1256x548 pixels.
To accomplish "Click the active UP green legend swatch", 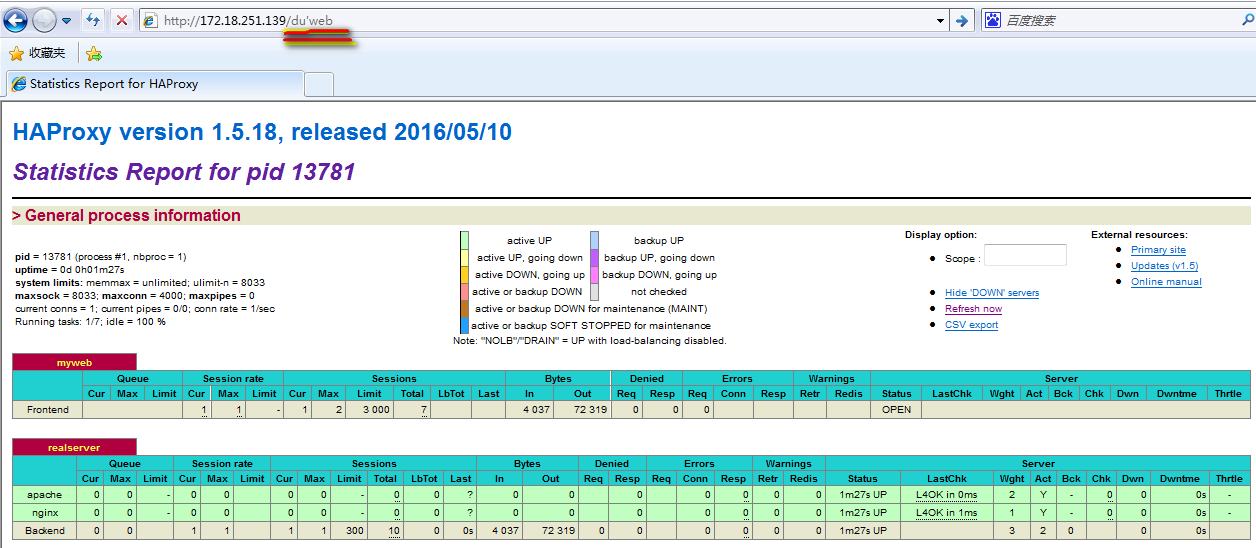I will tap(464, 240).
